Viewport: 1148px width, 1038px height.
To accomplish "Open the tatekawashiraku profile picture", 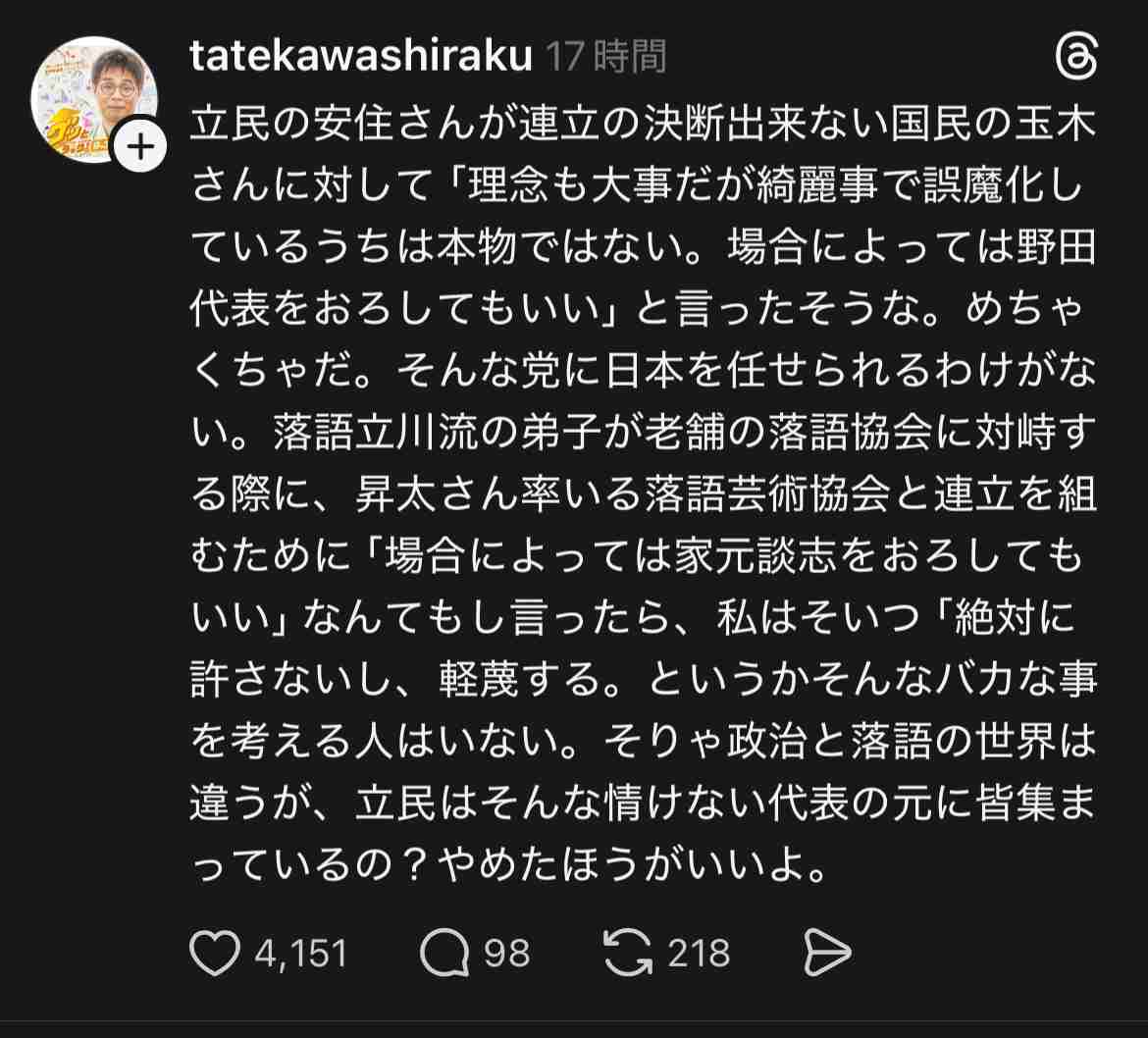I will (94, 96).
